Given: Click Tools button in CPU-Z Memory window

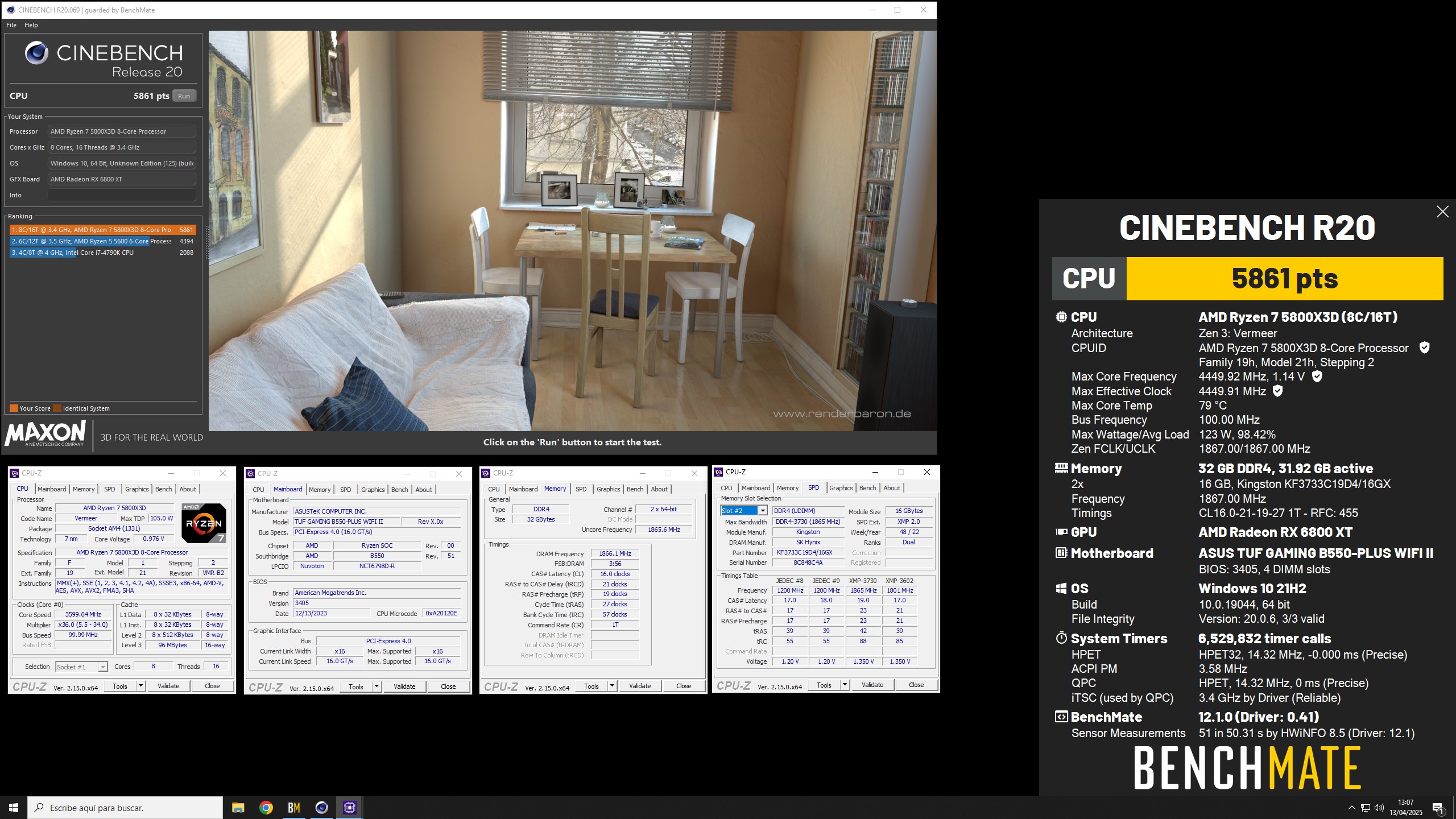Looking at the screenshot, I should click(591, 686).
